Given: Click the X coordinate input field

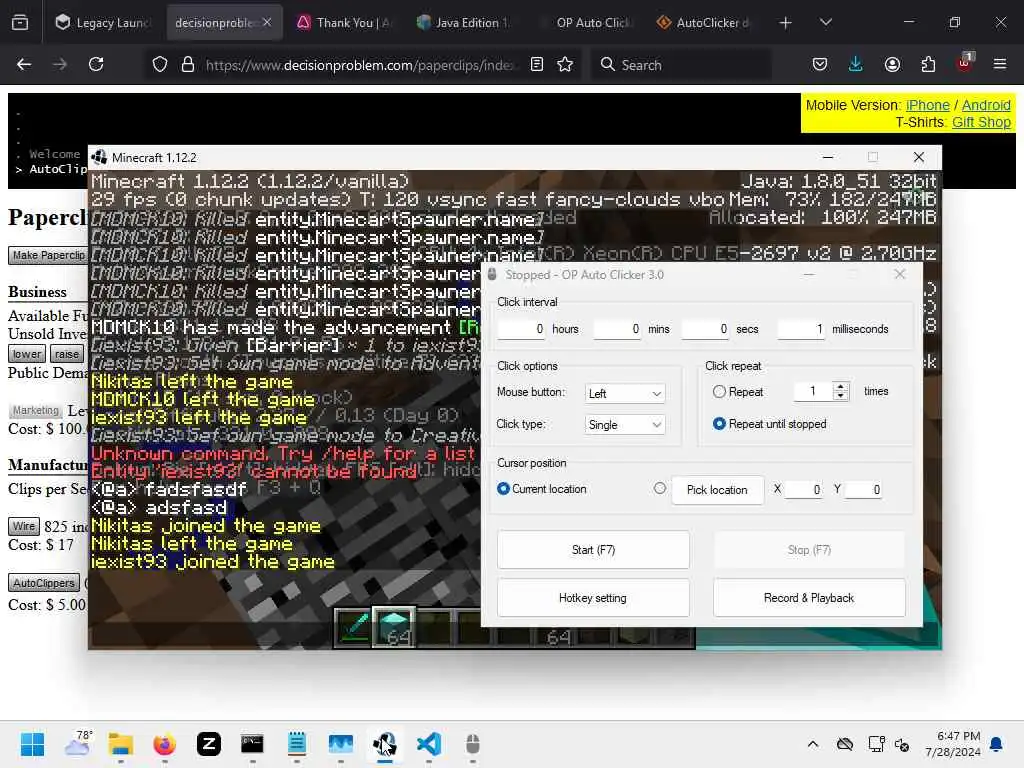Looking at the screenshot, I should (803, 489).
